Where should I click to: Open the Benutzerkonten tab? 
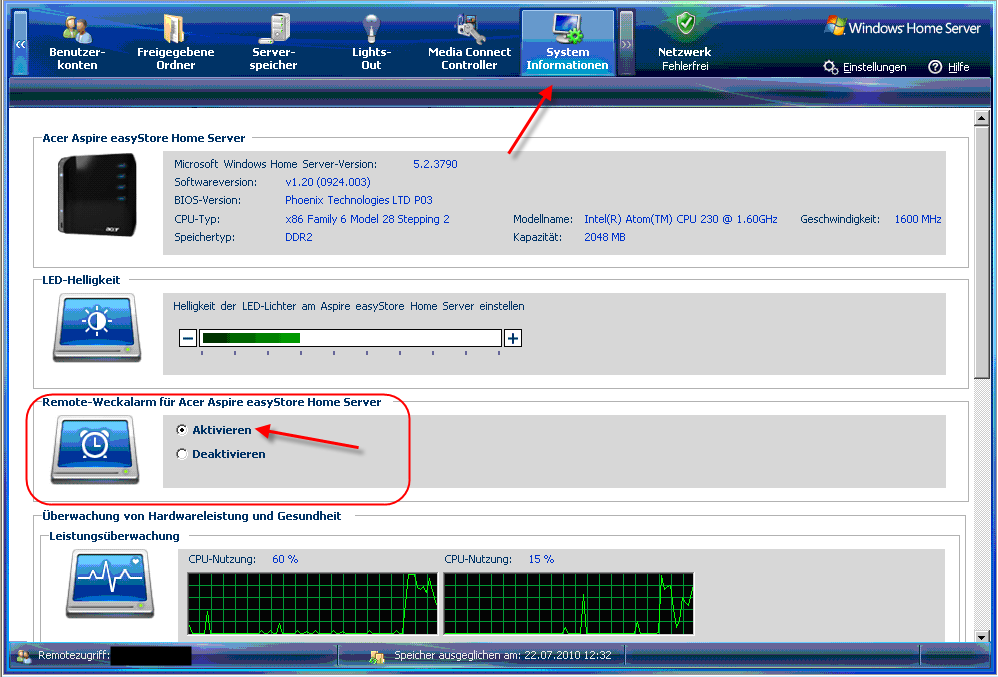tap(77, 43)
